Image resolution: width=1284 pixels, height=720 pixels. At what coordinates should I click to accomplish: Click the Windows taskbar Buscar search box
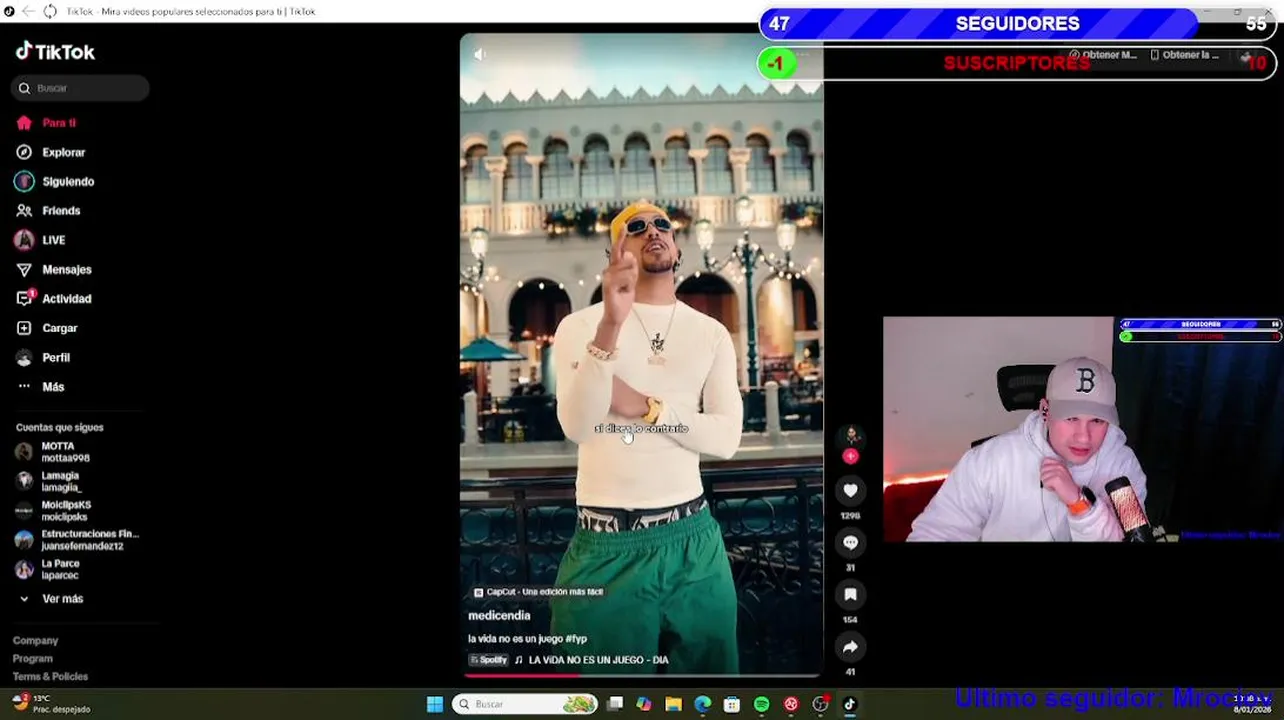pyautogui.click(x=525, y=704)
